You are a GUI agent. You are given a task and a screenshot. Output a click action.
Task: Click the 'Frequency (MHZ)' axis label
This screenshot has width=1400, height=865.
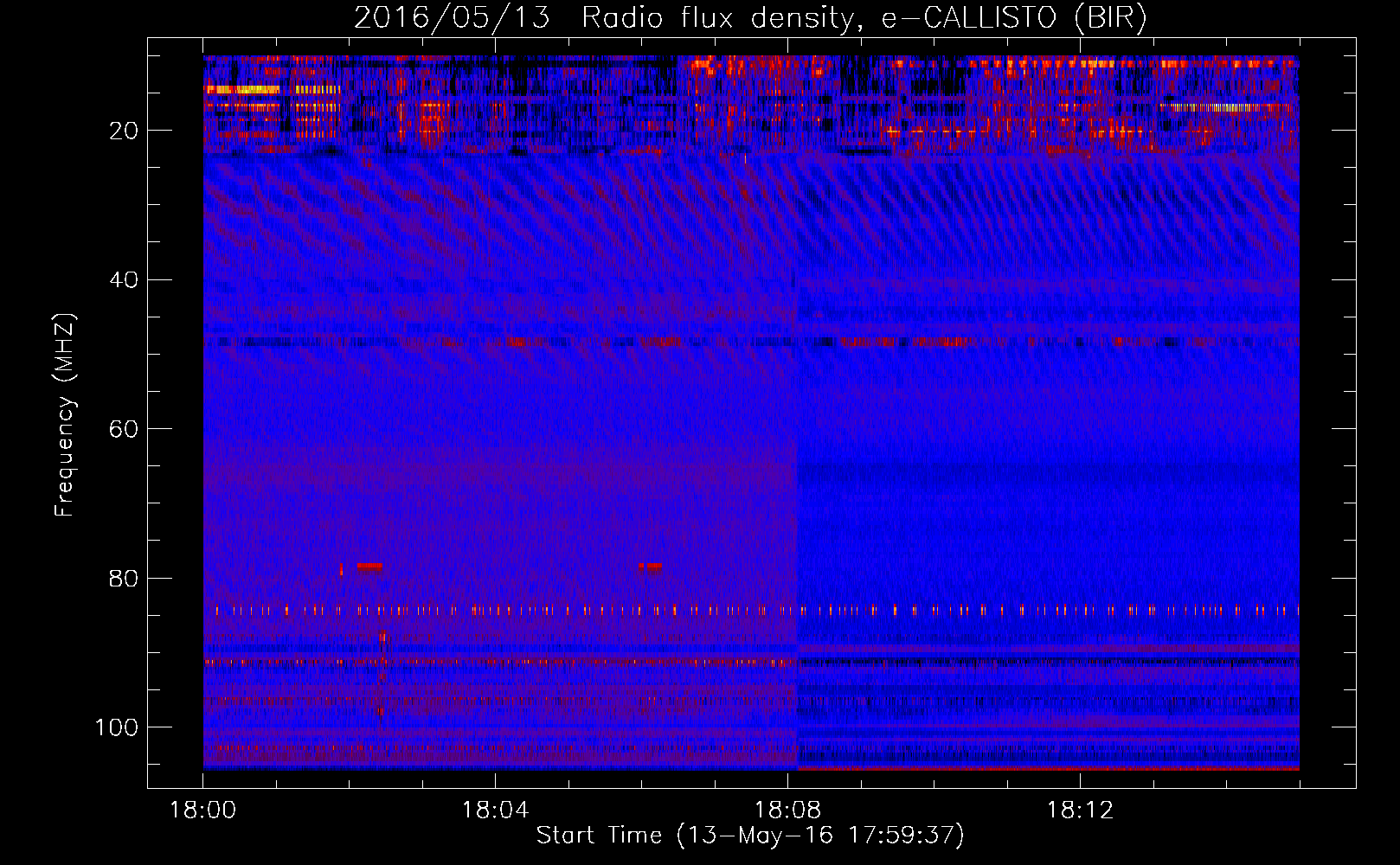(x=65, y=415)
